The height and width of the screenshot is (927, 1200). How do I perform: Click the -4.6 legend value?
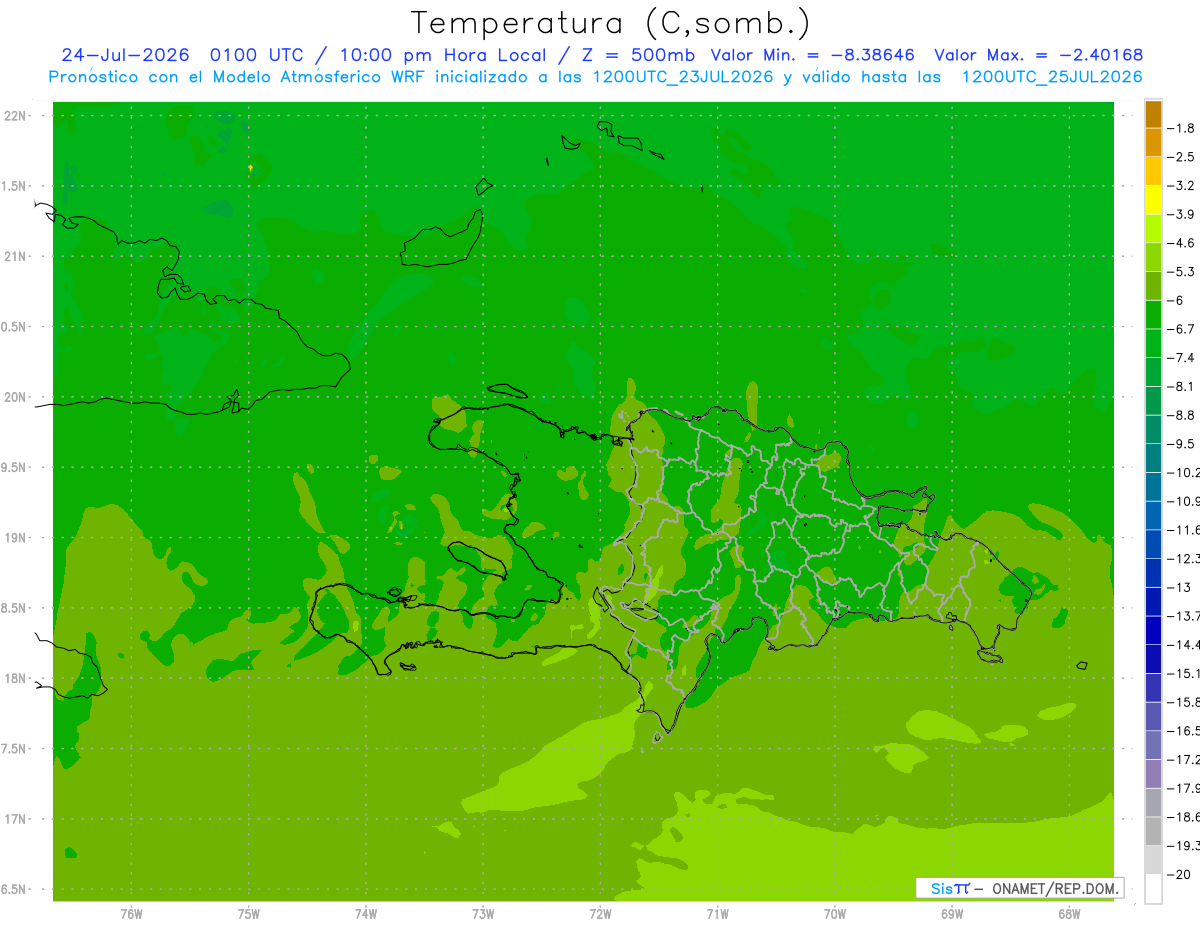point(1181,243)
